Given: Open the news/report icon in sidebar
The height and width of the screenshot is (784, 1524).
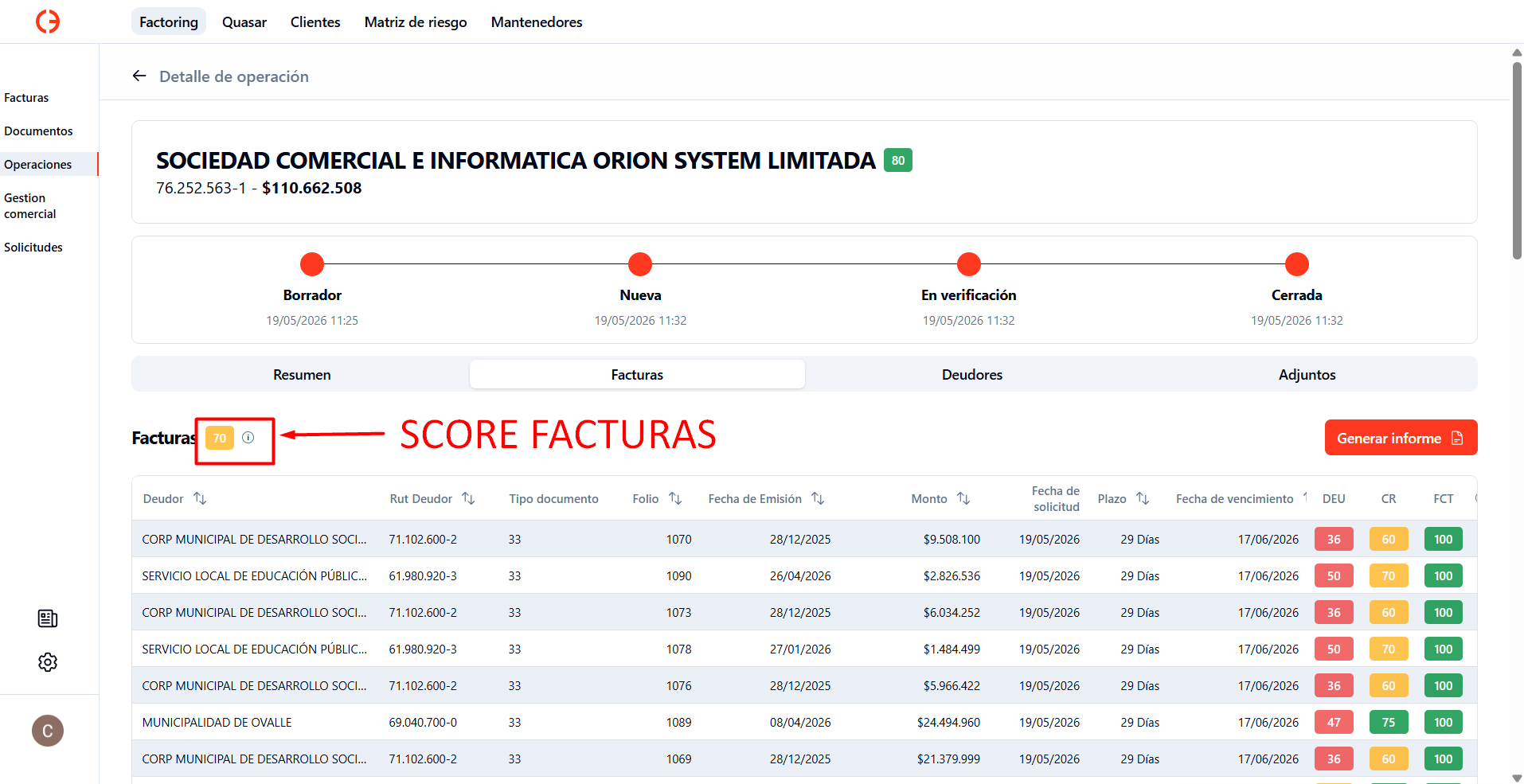Looking at the screenshot, I should 48,618.
